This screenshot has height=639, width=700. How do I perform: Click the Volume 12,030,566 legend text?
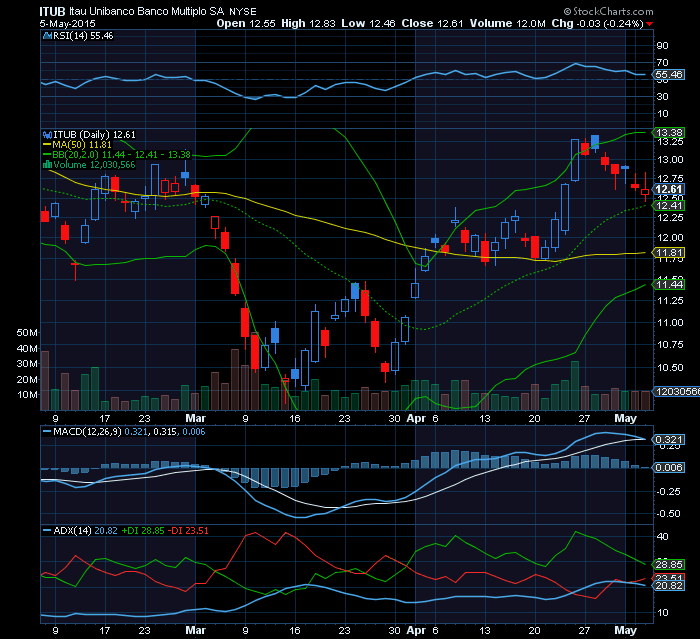pyautogui.click(x=94, y=165)
